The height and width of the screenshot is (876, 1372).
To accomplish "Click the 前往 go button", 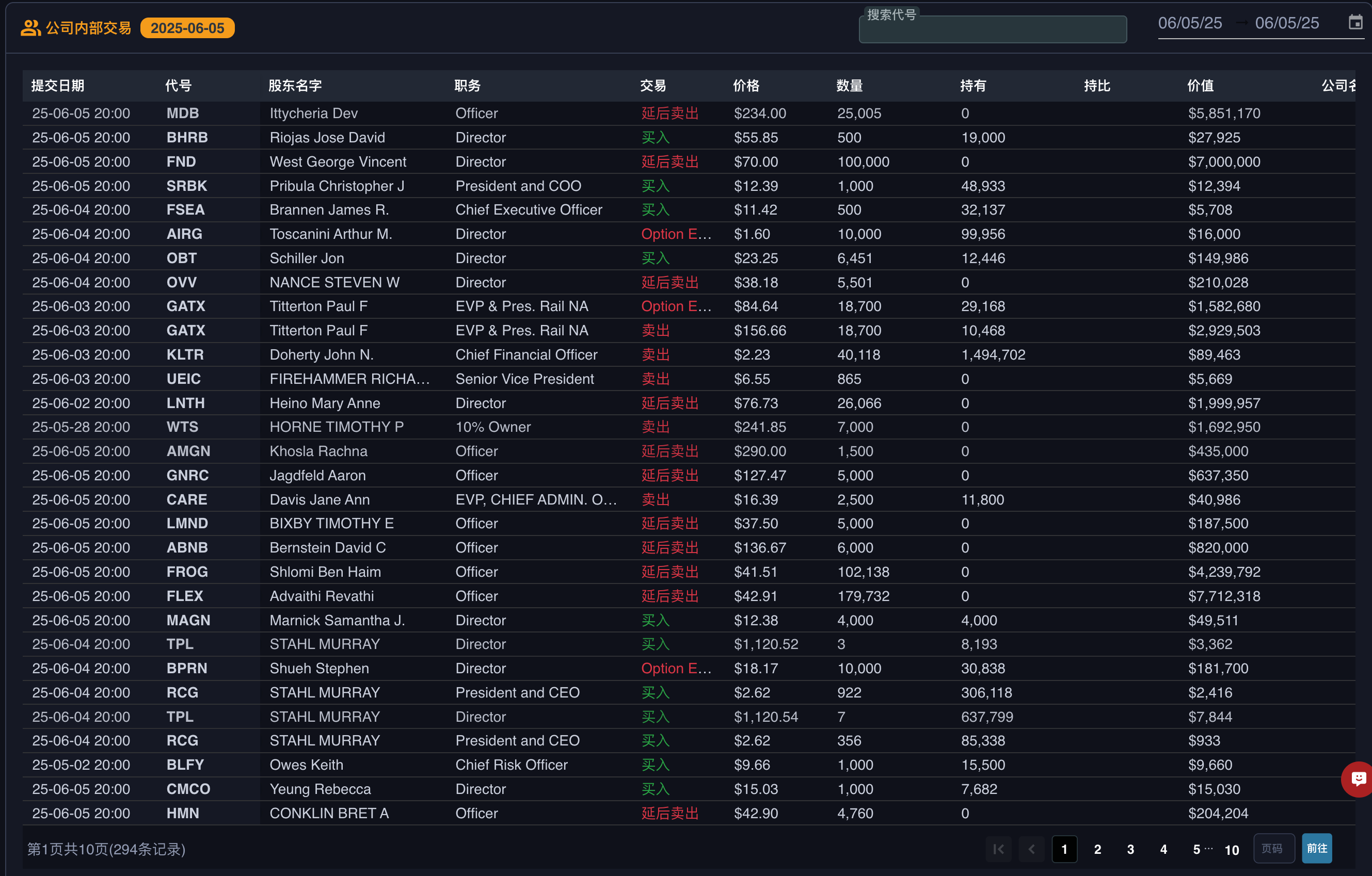I will click(x=1317, y=848).
